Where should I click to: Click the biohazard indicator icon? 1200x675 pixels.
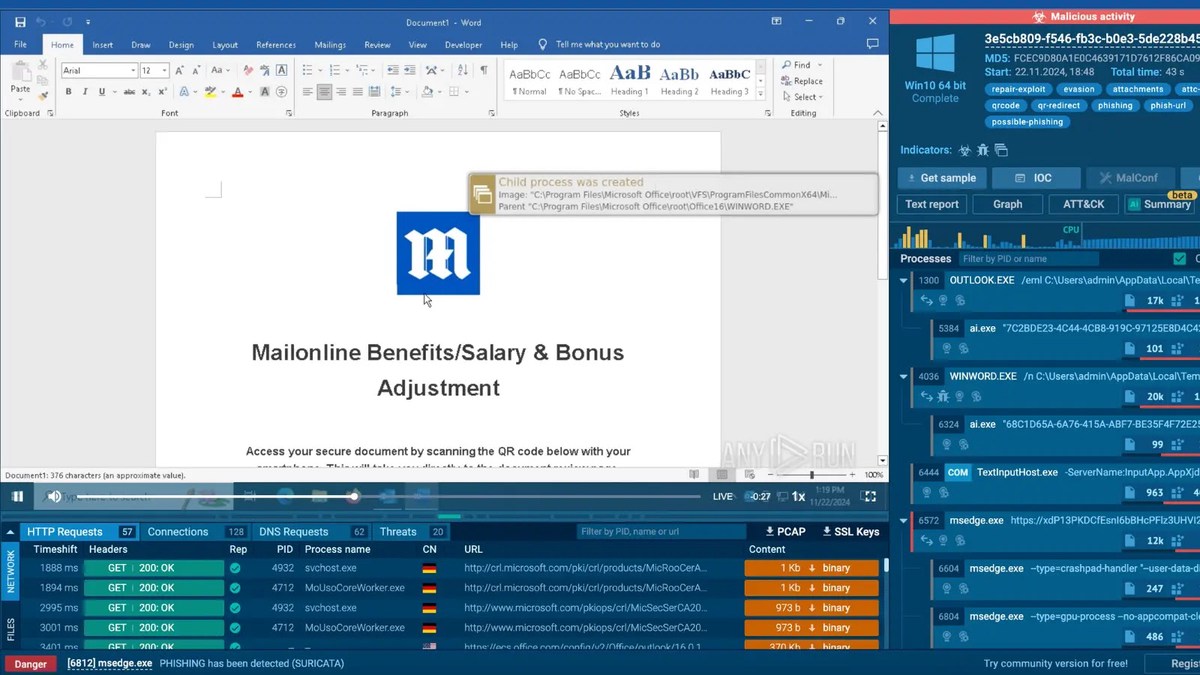coord(964,150)
